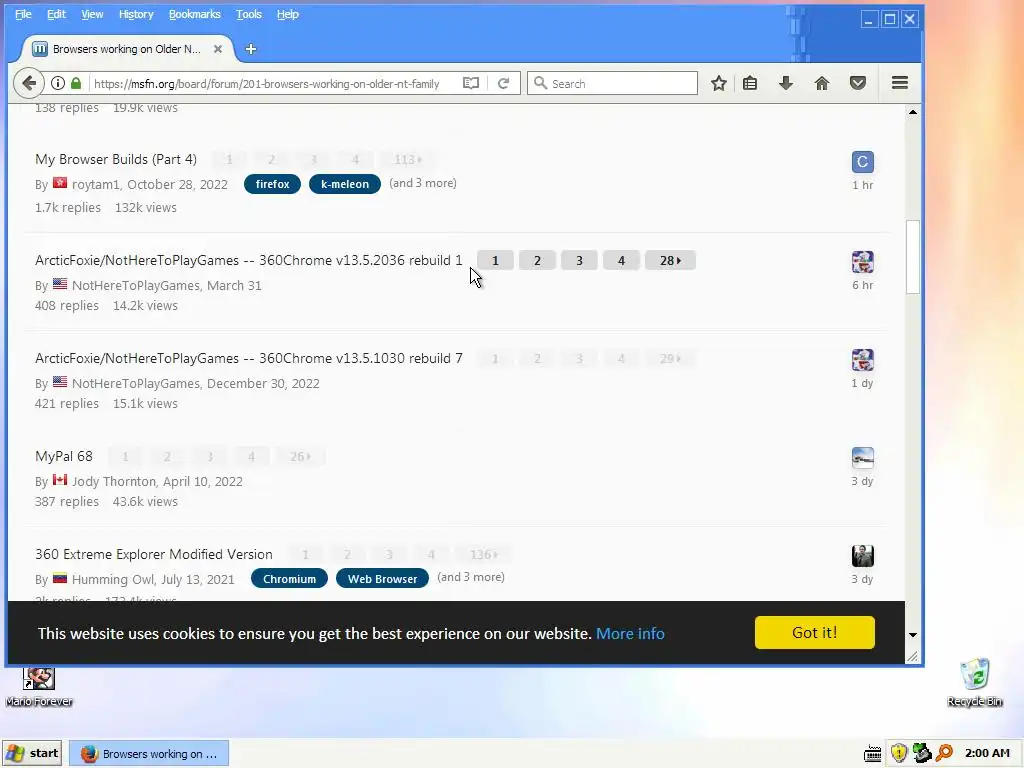Open roytam1 author profile
The image size is (1024, 768).
point(95,184)
